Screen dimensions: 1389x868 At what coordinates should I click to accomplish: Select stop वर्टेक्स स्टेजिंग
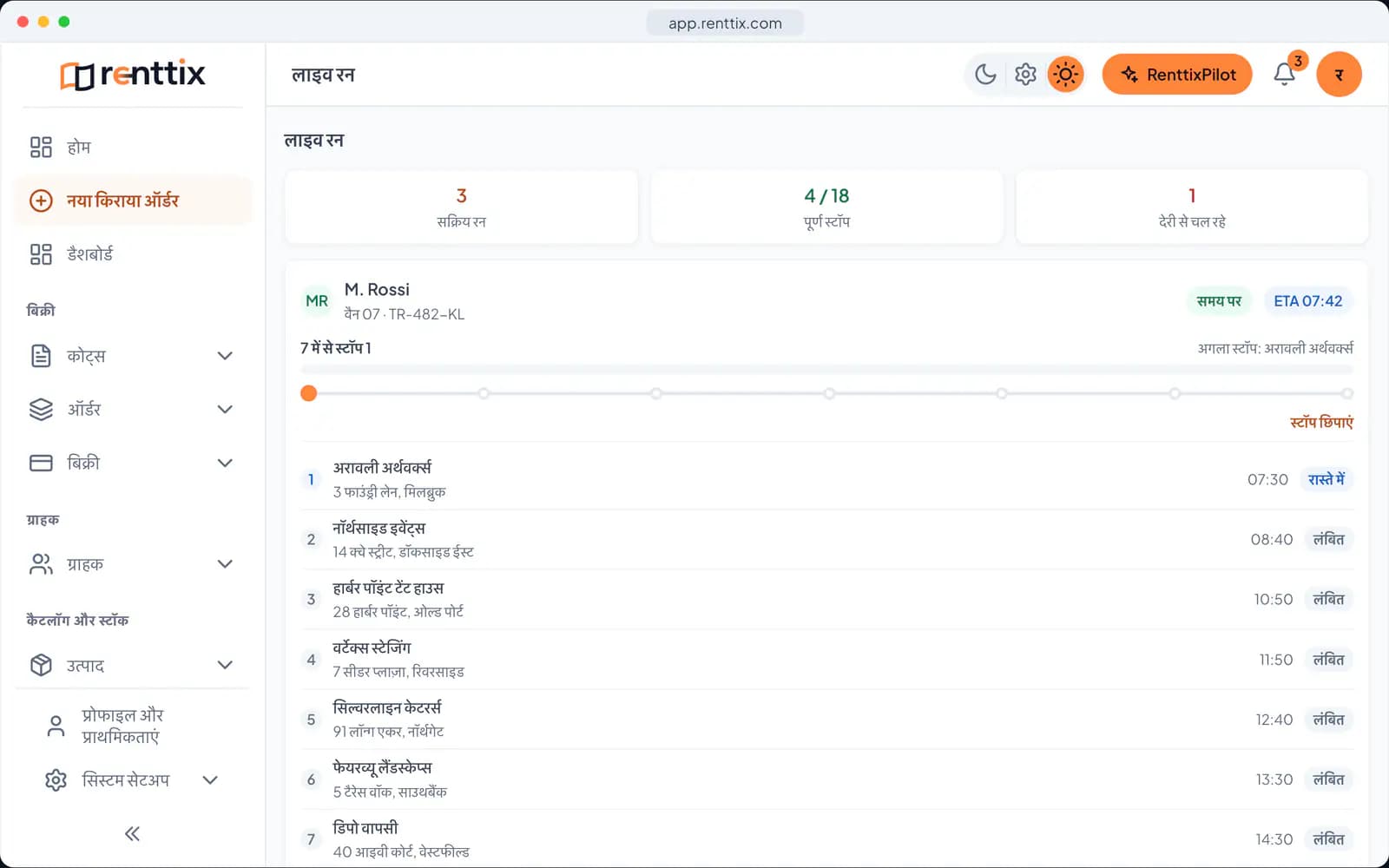(826, 659)
